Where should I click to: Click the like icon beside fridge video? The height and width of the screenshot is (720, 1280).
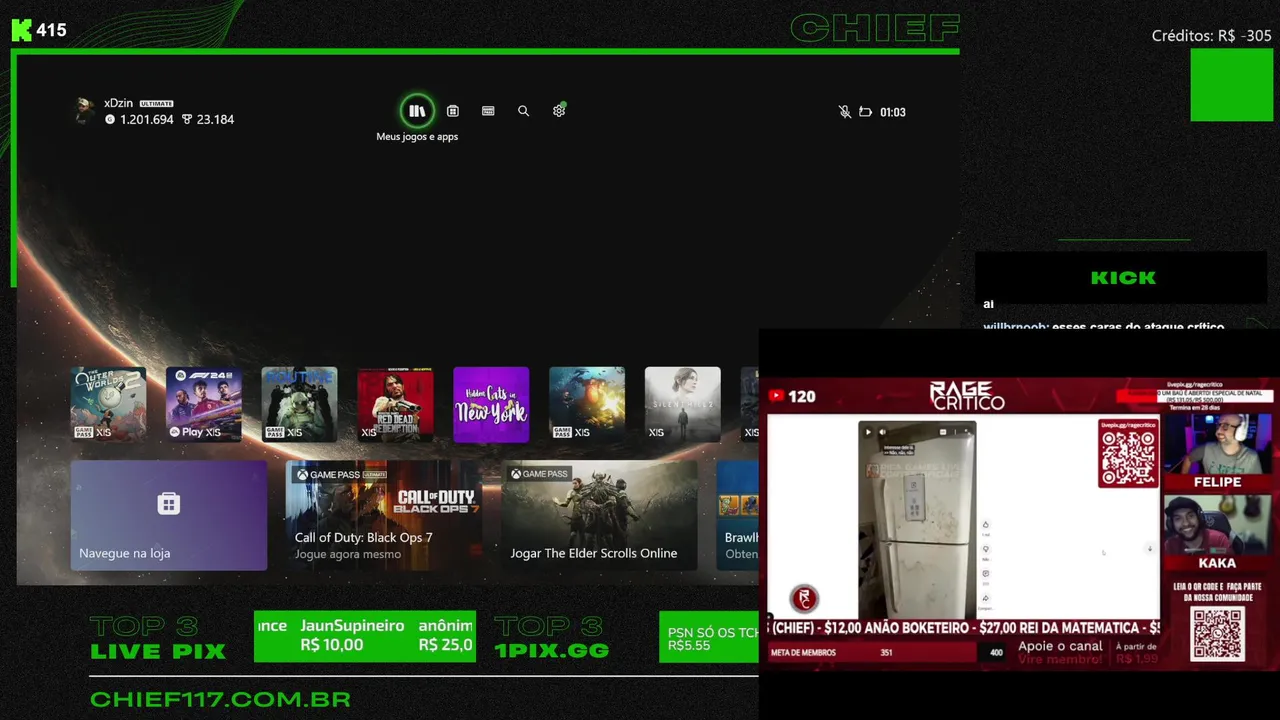pyautogui.click(x=985, y=525)
